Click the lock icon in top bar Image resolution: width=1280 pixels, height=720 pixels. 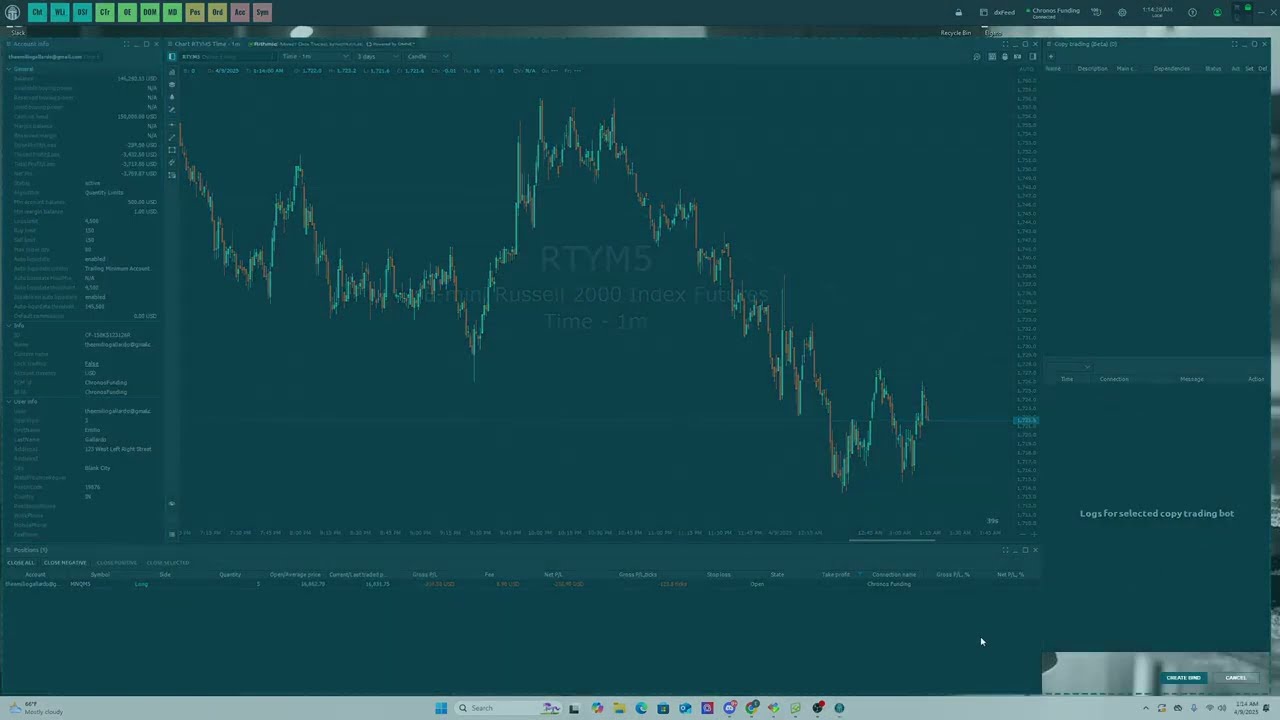tap(958, 12)
